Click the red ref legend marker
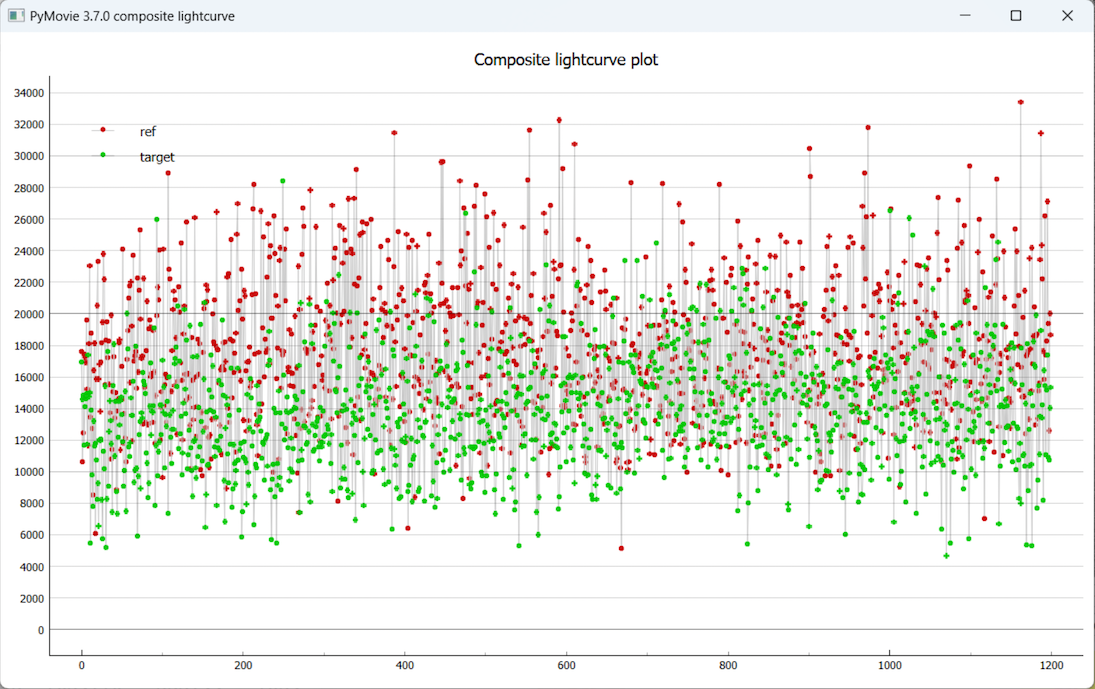The image size is (1095, 689). 103,130
